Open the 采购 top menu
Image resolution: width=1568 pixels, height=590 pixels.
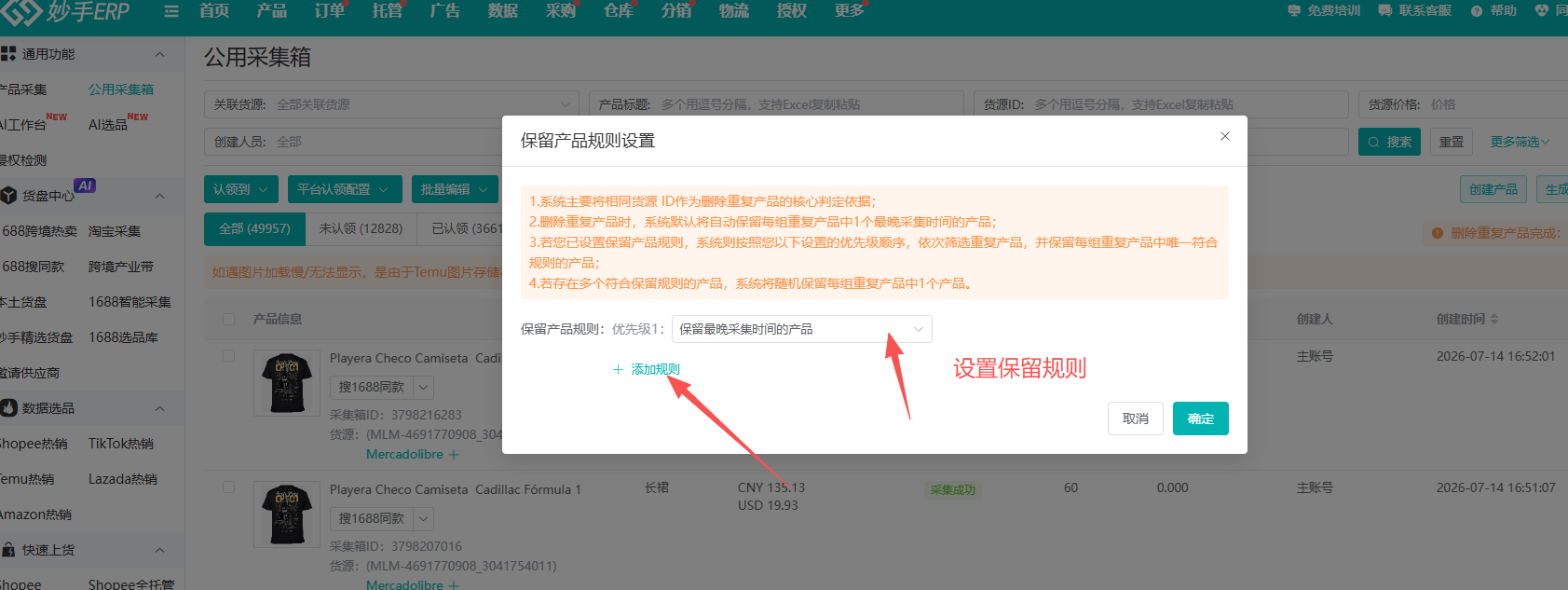tap(561, 11)
